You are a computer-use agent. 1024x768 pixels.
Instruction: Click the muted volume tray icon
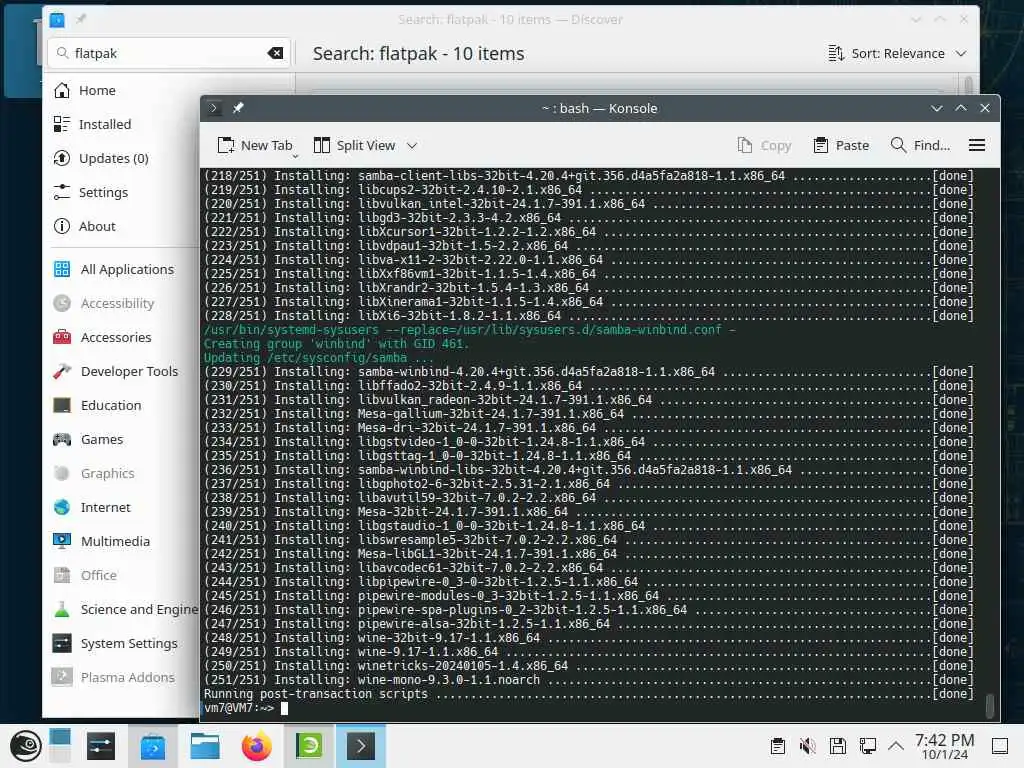[808, 746]
